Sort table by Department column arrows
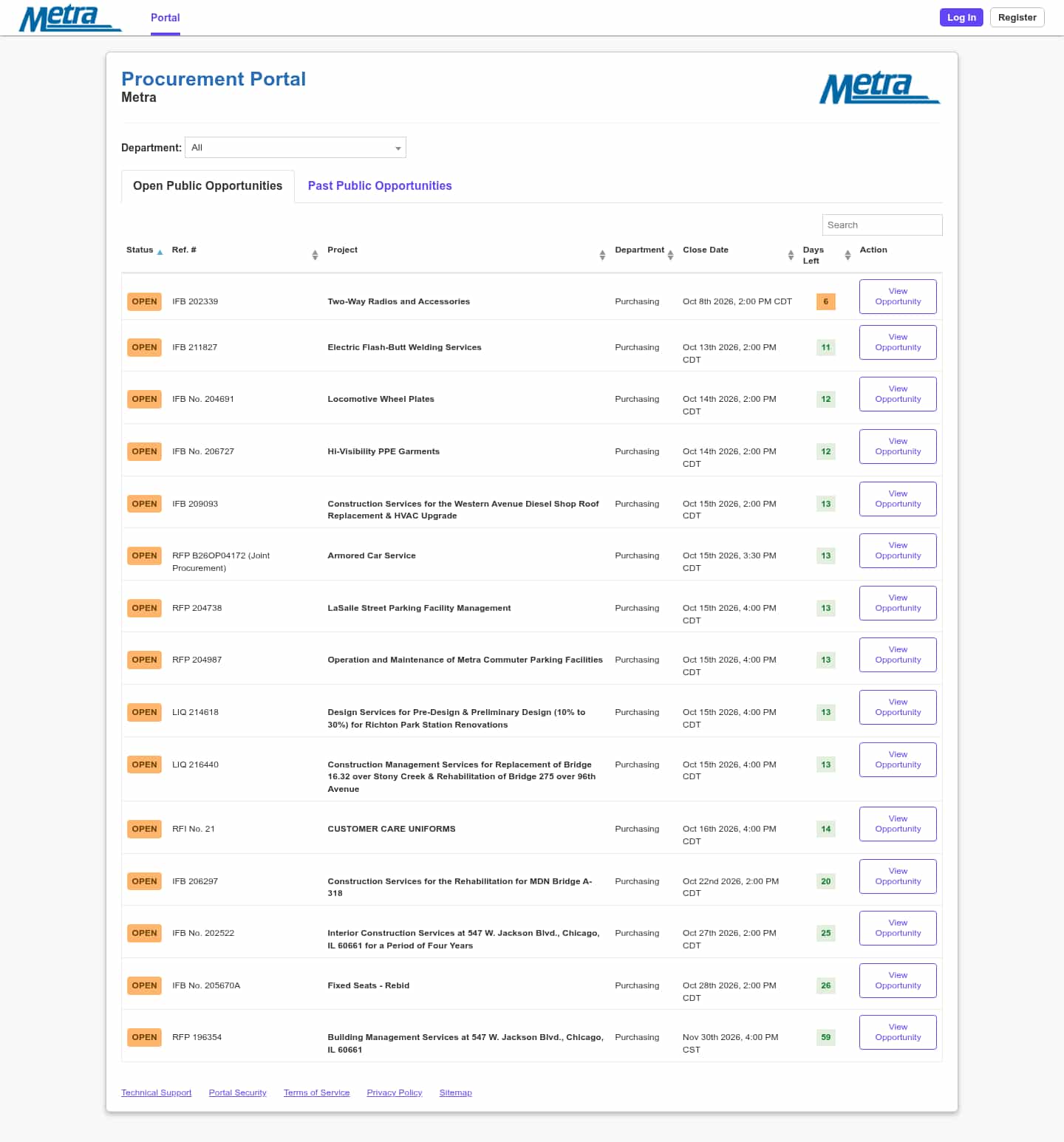1064x1142 pixels. coord(670,255)
